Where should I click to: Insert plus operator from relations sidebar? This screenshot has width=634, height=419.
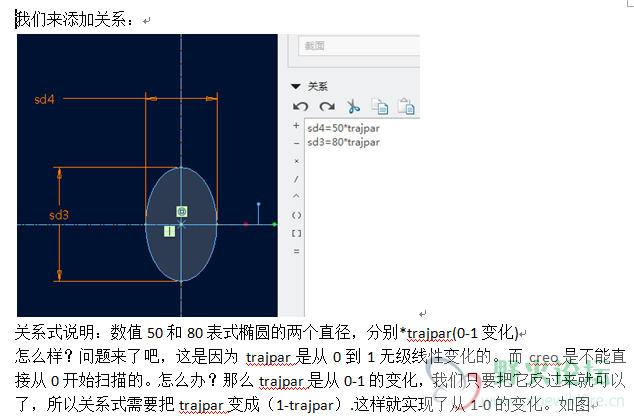point(296,126)
